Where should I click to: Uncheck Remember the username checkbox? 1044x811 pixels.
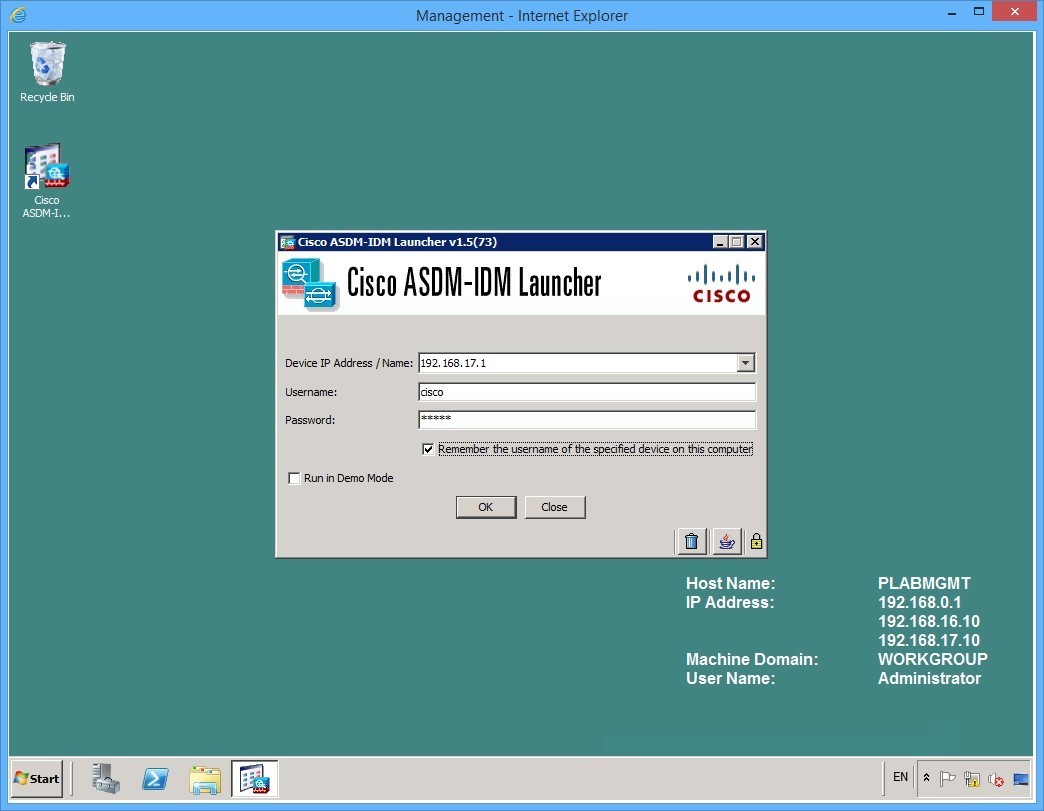(x=428, y=449)
